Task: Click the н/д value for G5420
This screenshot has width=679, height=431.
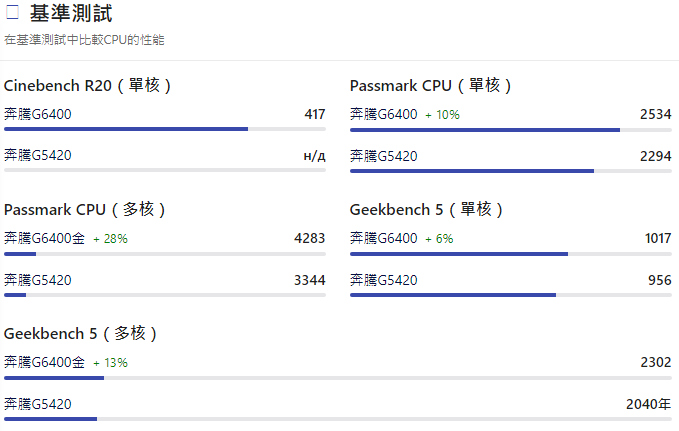Action: click(313, 155)
